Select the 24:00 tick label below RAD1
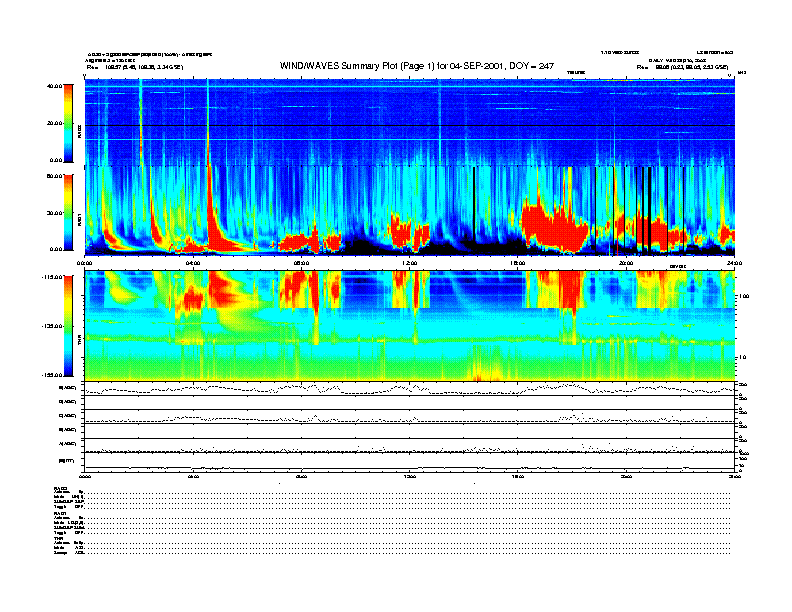The height and width of the screenshot is (612, 792). click(x=733, y=263)
